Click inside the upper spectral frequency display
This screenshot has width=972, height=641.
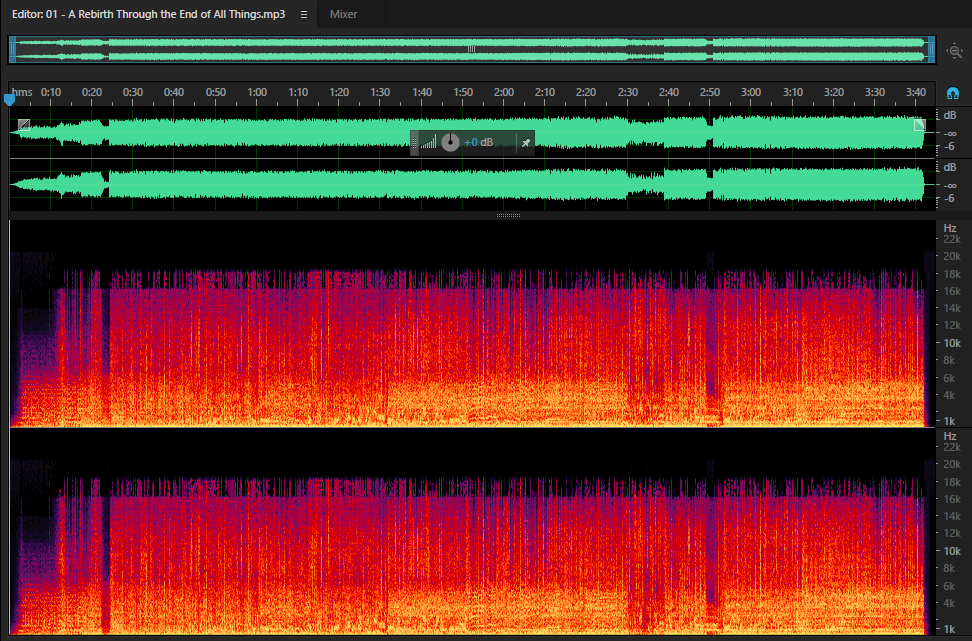[x=471, y=324]
